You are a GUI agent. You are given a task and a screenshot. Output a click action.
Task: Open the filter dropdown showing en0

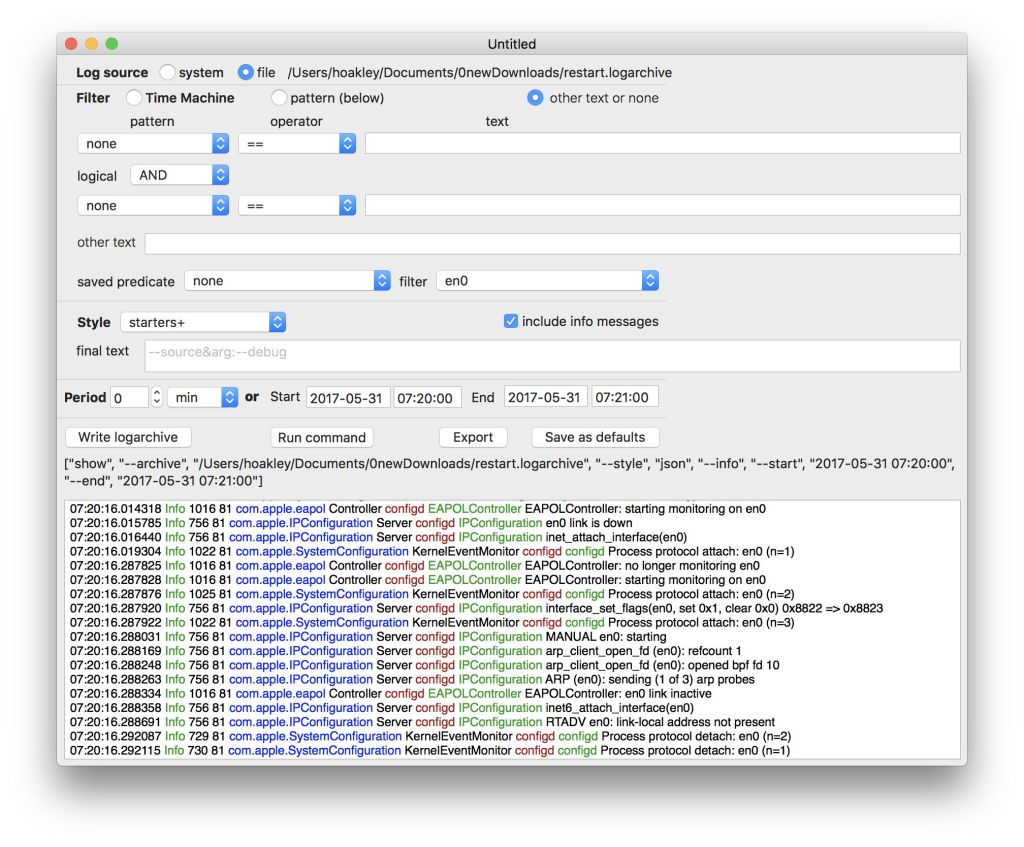[547, 281]
